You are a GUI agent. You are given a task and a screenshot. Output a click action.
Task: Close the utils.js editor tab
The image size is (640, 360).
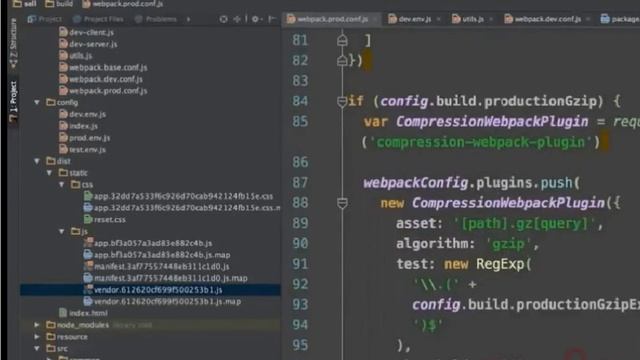click(x=491, y=19)
